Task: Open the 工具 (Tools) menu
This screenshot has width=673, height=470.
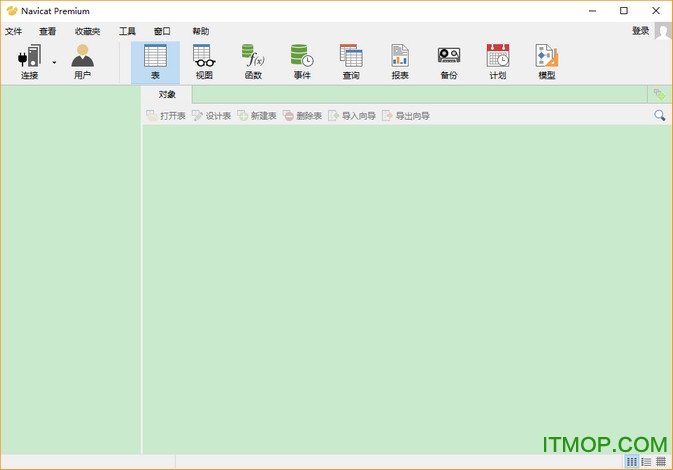Action: (127, 31)
